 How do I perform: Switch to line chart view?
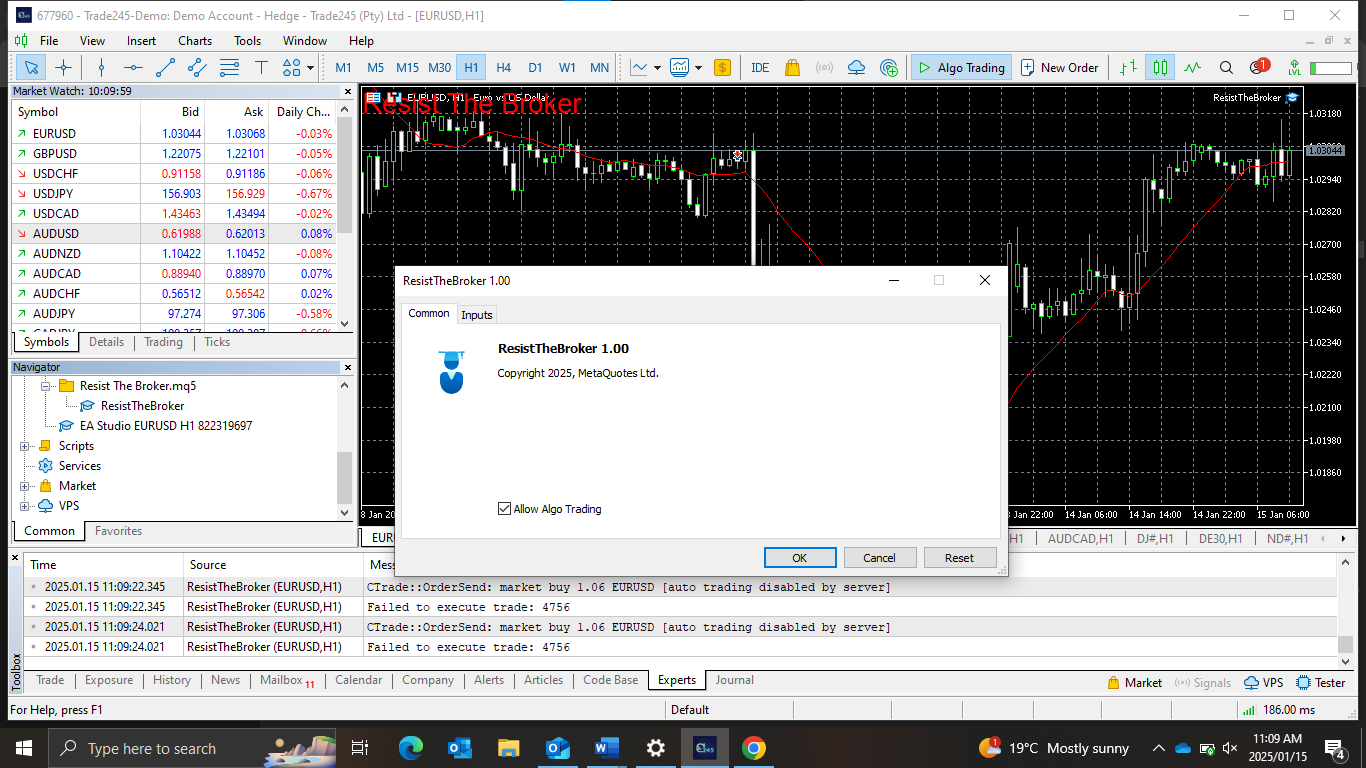coord(1192,68)
